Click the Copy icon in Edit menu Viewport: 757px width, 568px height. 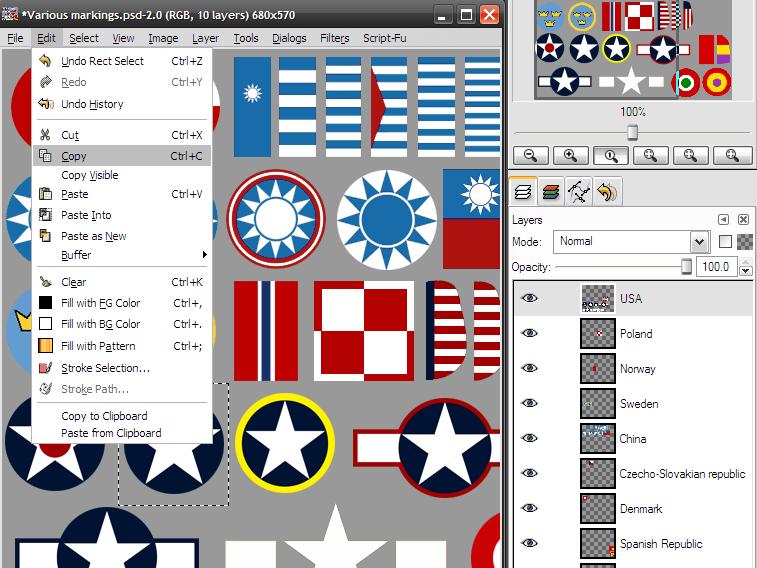(45, 155)
